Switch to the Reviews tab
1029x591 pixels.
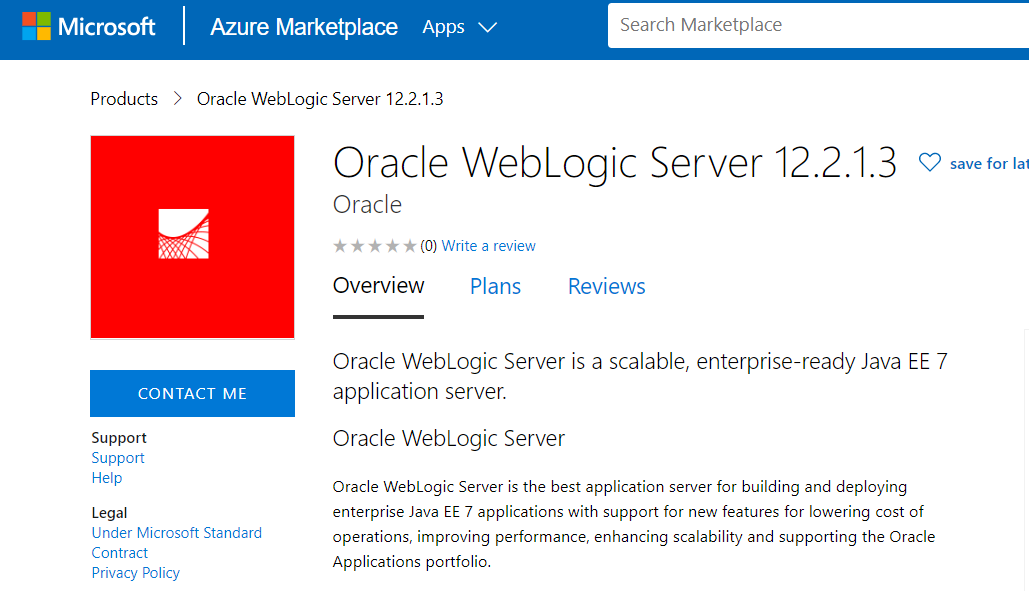[x=606, y=286]
